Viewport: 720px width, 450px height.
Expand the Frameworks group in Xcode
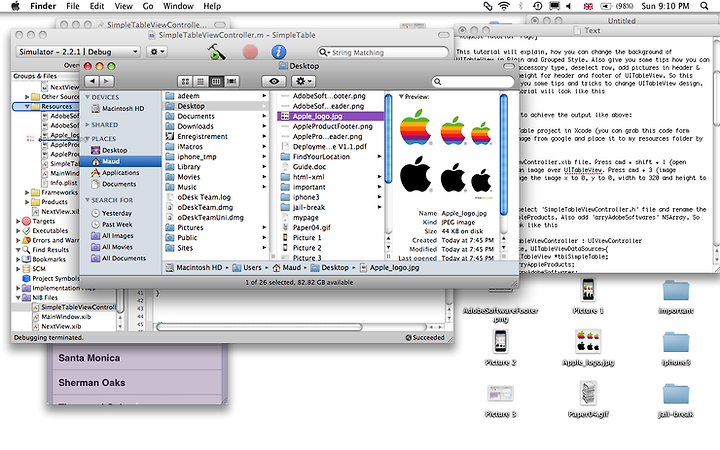pyautogui.click(x=27, y=192)
